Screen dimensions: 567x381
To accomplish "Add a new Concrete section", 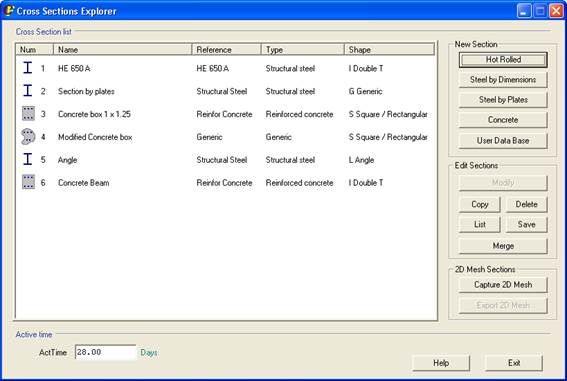I will pyautogui.click(x=503, y=120).
